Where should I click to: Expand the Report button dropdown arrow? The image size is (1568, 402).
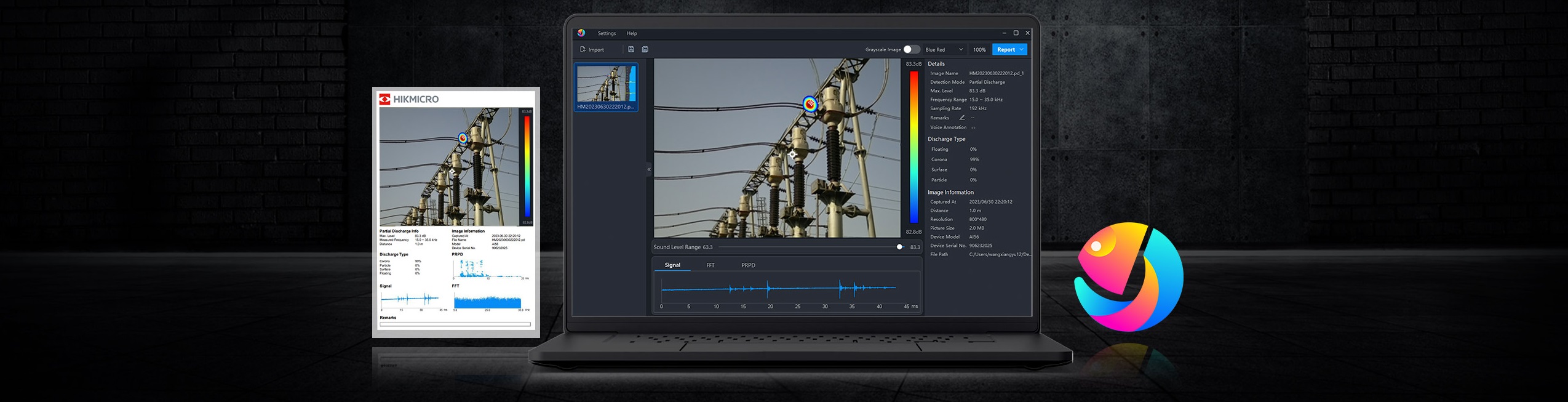[x=1022, y=49]
